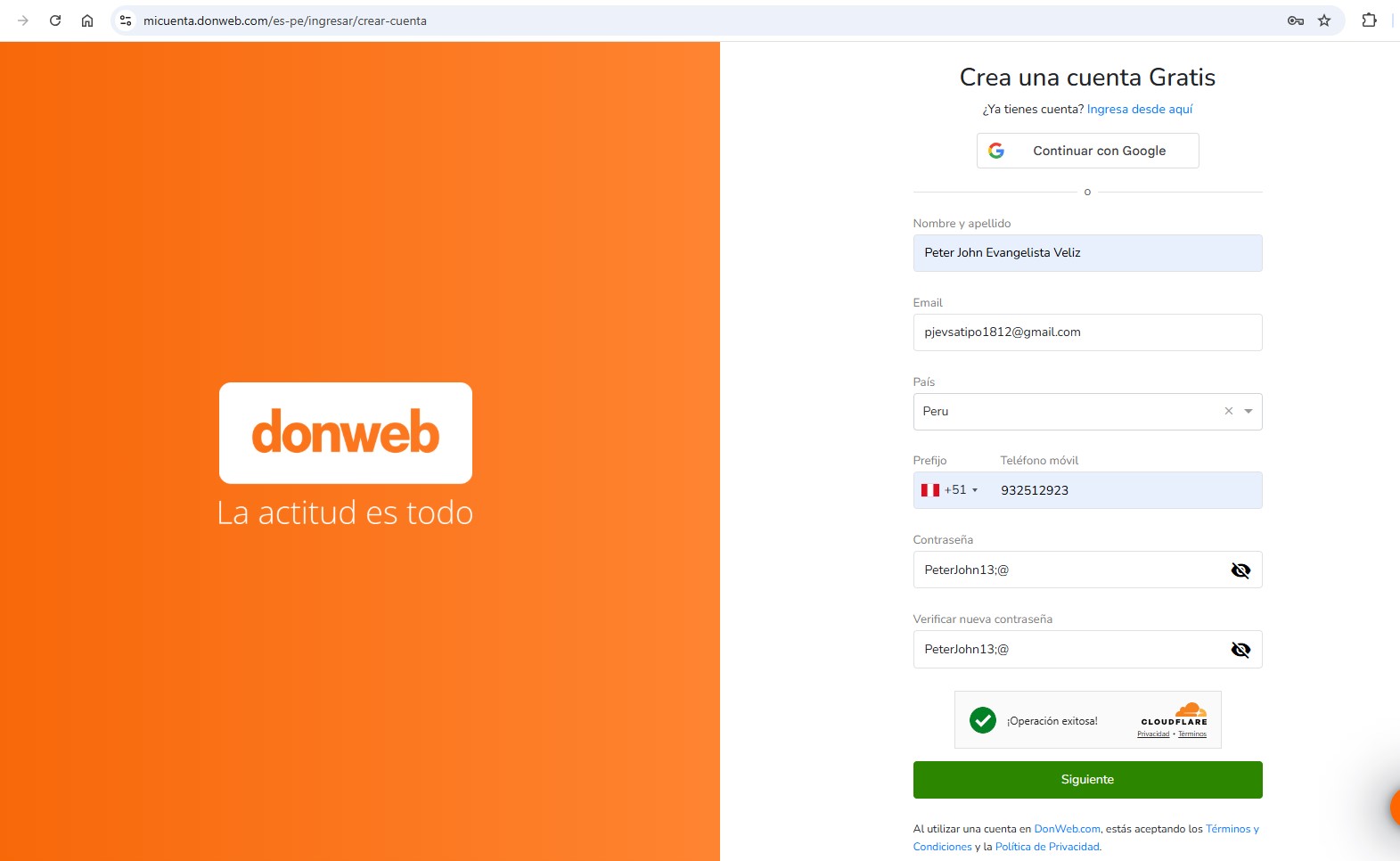Focus the Email input field

pos(1088,332)
